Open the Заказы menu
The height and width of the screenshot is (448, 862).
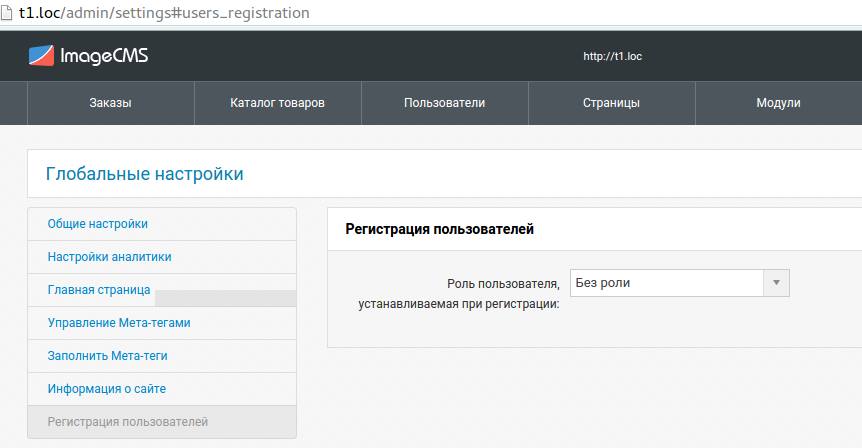[110, 103]
